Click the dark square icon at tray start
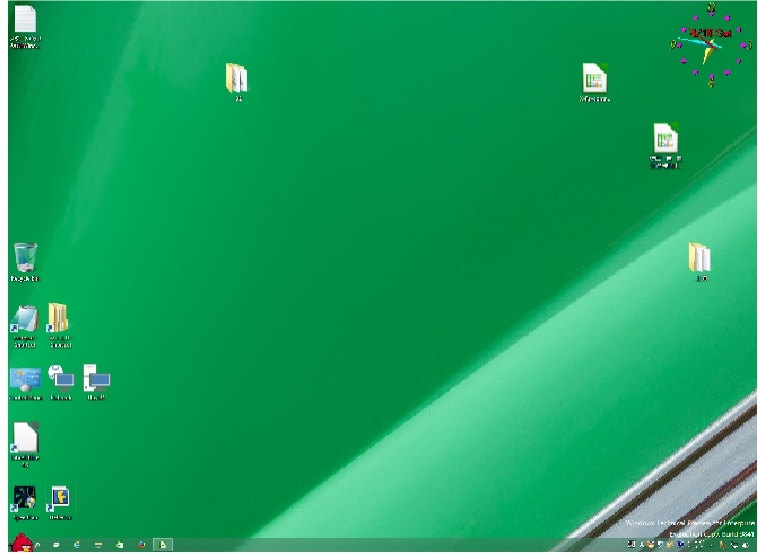The width and height of the screenshot is (758, 555). coord(631,544)
